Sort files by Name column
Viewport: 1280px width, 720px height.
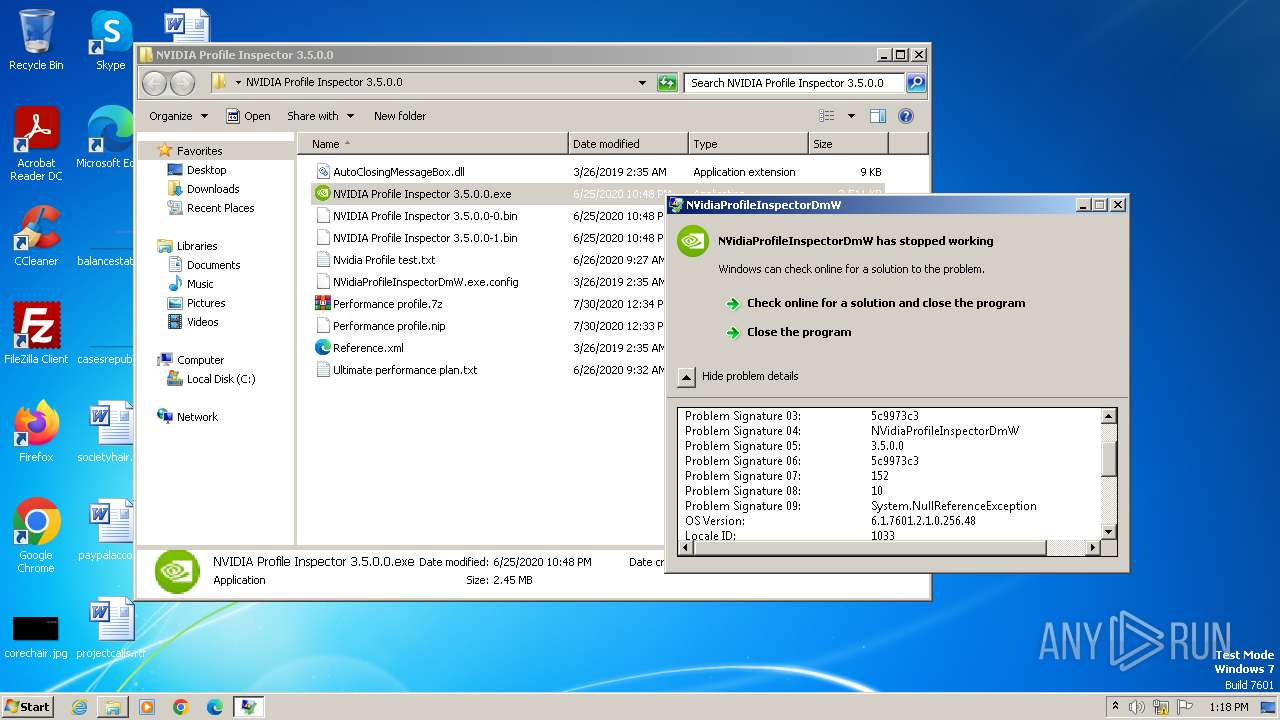(x=432, y=144)
